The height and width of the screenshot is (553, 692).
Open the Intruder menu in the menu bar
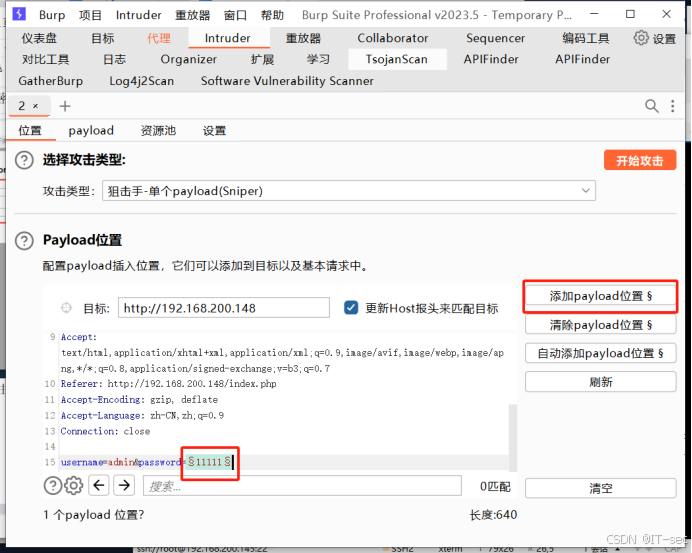[138, 15]
